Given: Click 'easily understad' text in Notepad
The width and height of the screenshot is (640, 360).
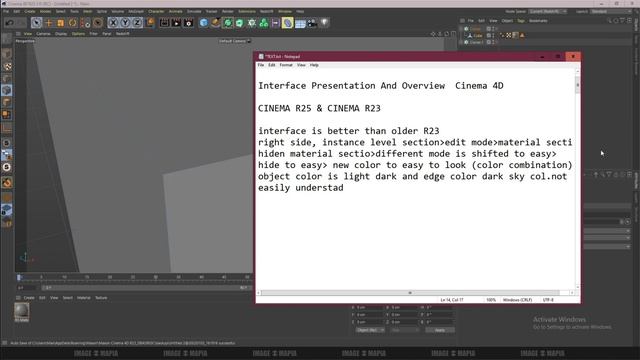Looking at the screenshot, I should point(300,188).
